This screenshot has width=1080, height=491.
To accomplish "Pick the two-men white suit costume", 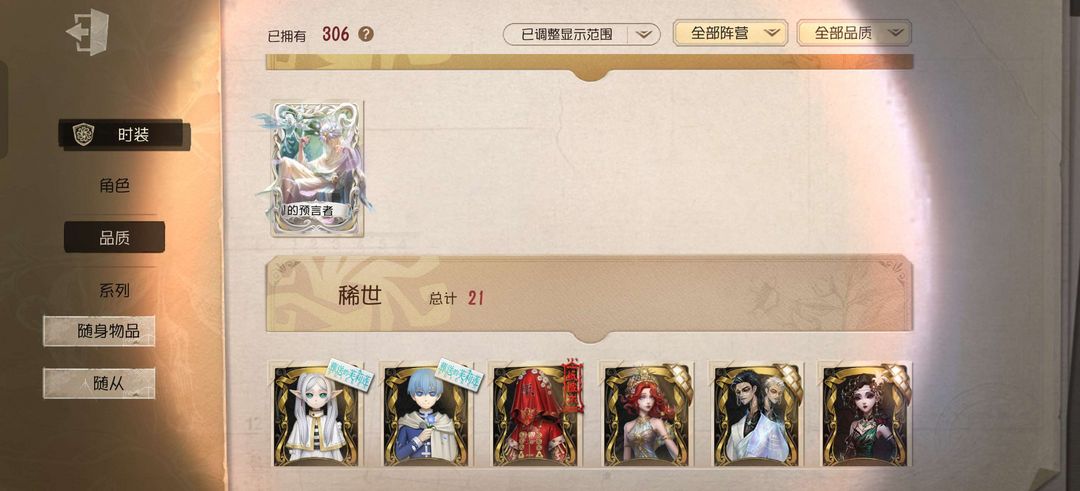I will pyautogui.click(x=757, y=415).
